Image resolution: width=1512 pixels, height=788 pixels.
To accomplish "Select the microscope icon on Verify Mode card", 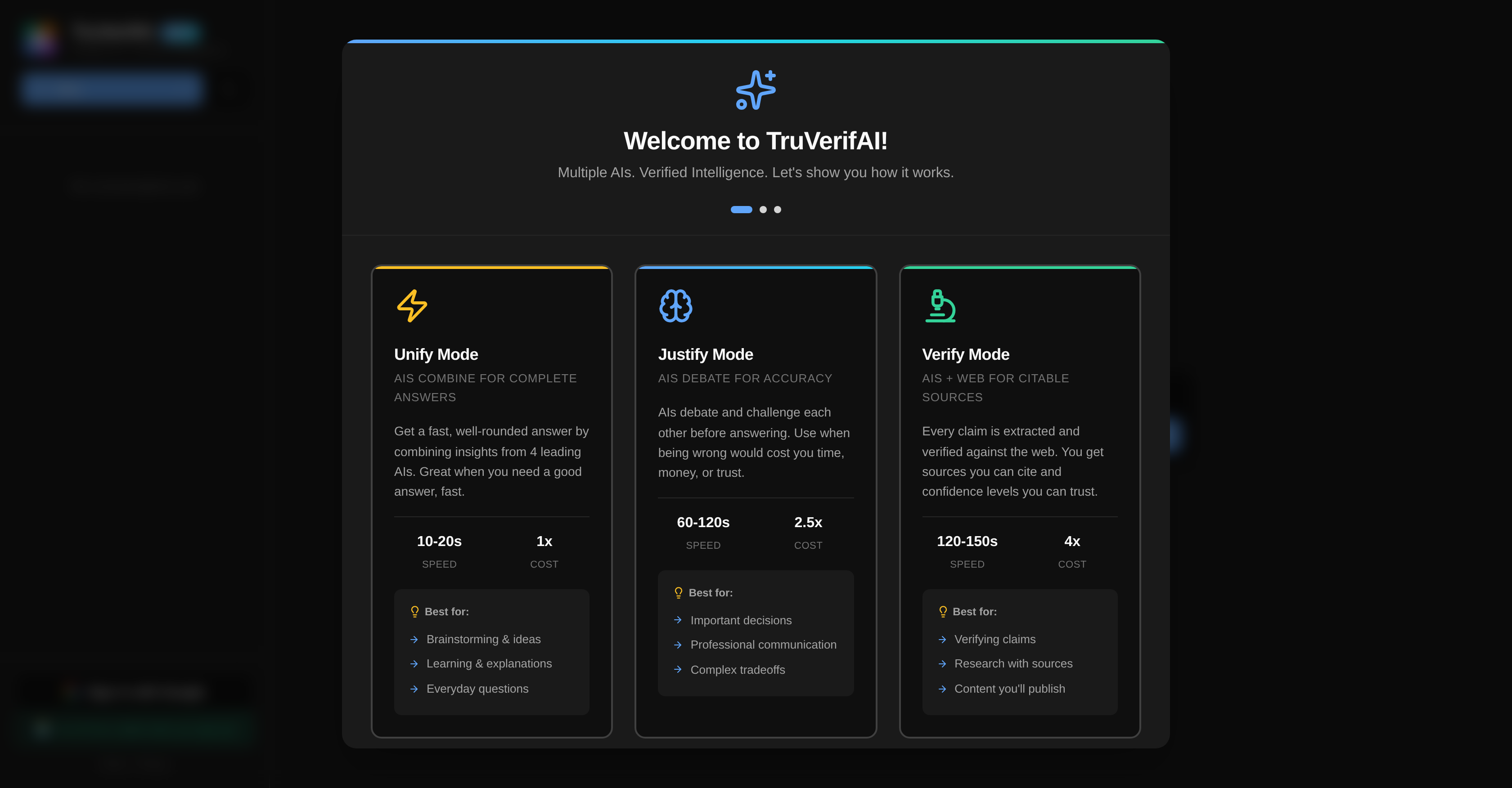I will point(940,306).
